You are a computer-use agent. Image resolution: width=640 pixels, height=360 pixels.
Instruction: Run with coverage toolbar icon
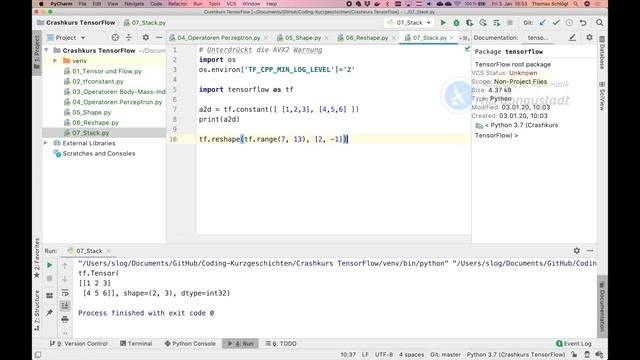tap(470, 23)
